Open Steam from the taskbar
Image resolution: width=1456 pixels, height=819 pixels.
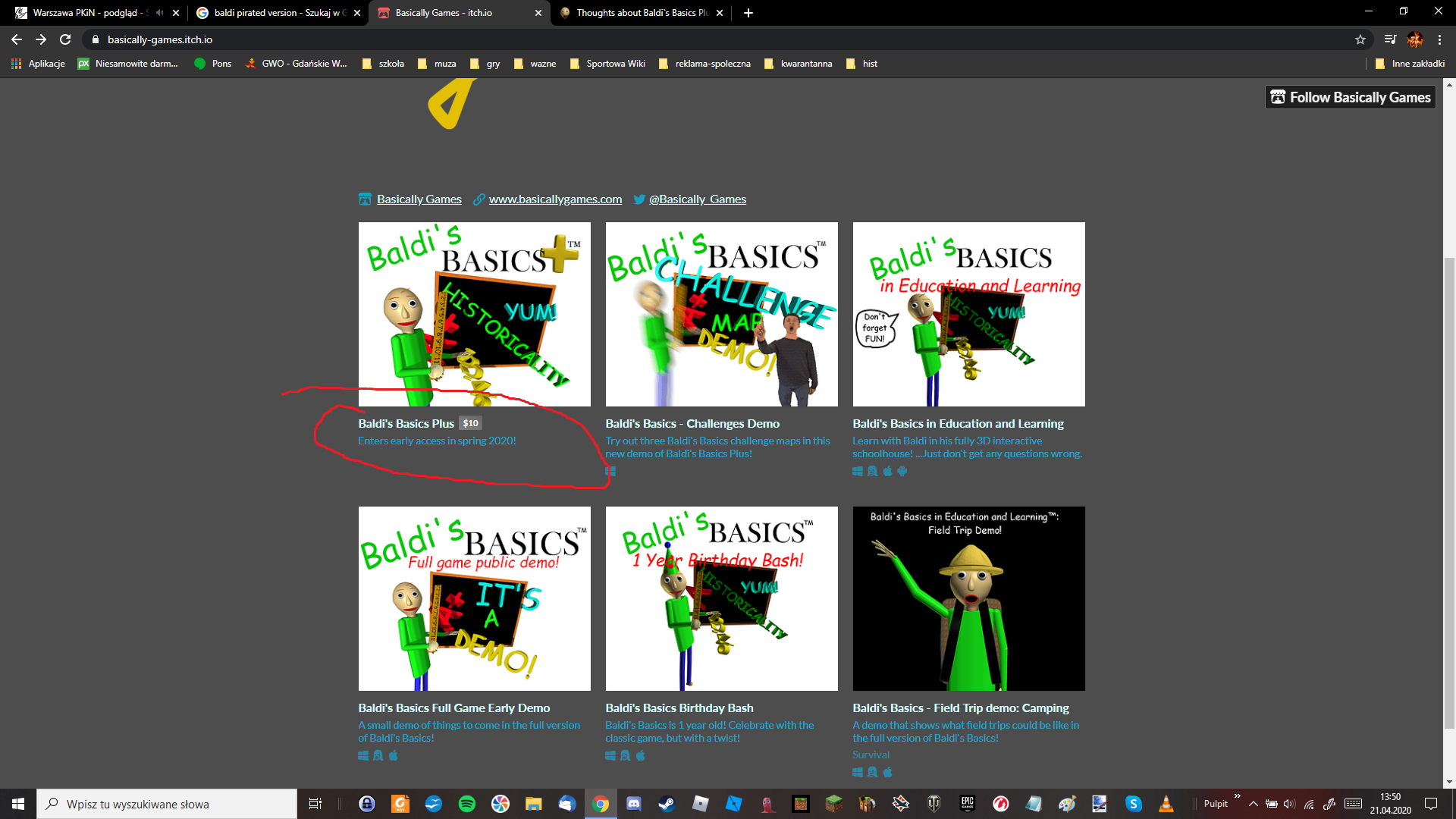click(x=667, y=804)
